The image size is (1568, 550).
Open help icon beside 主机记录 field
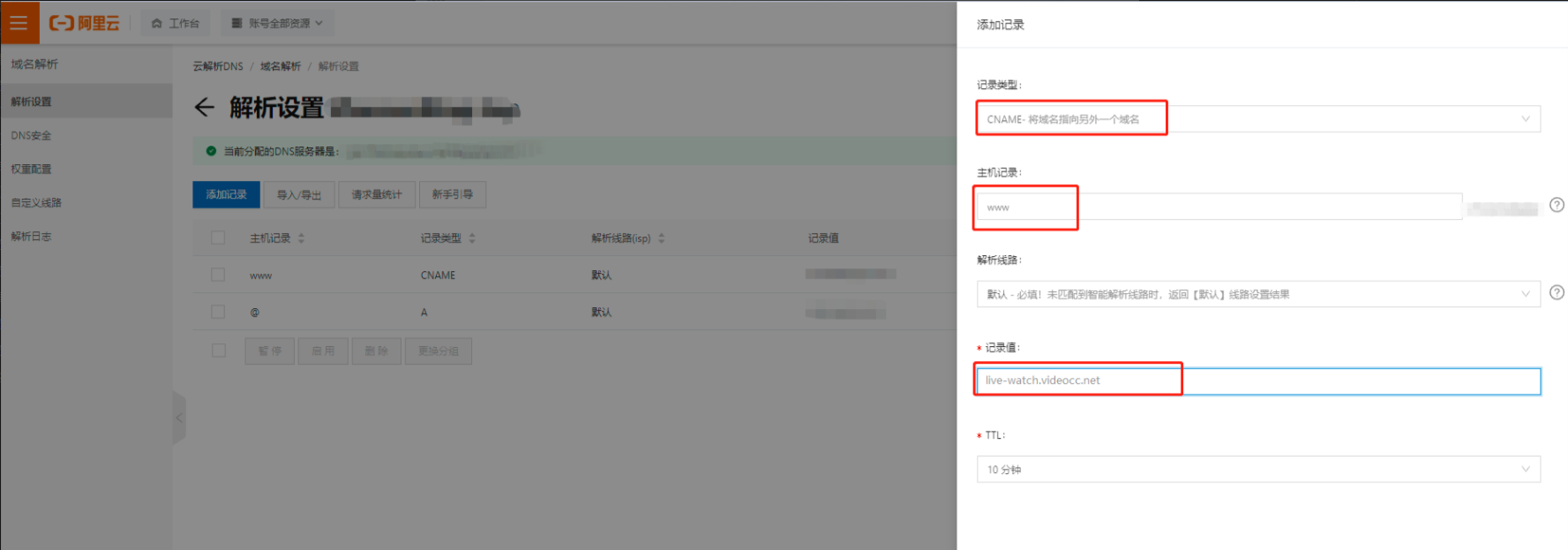coord(1557,205)
